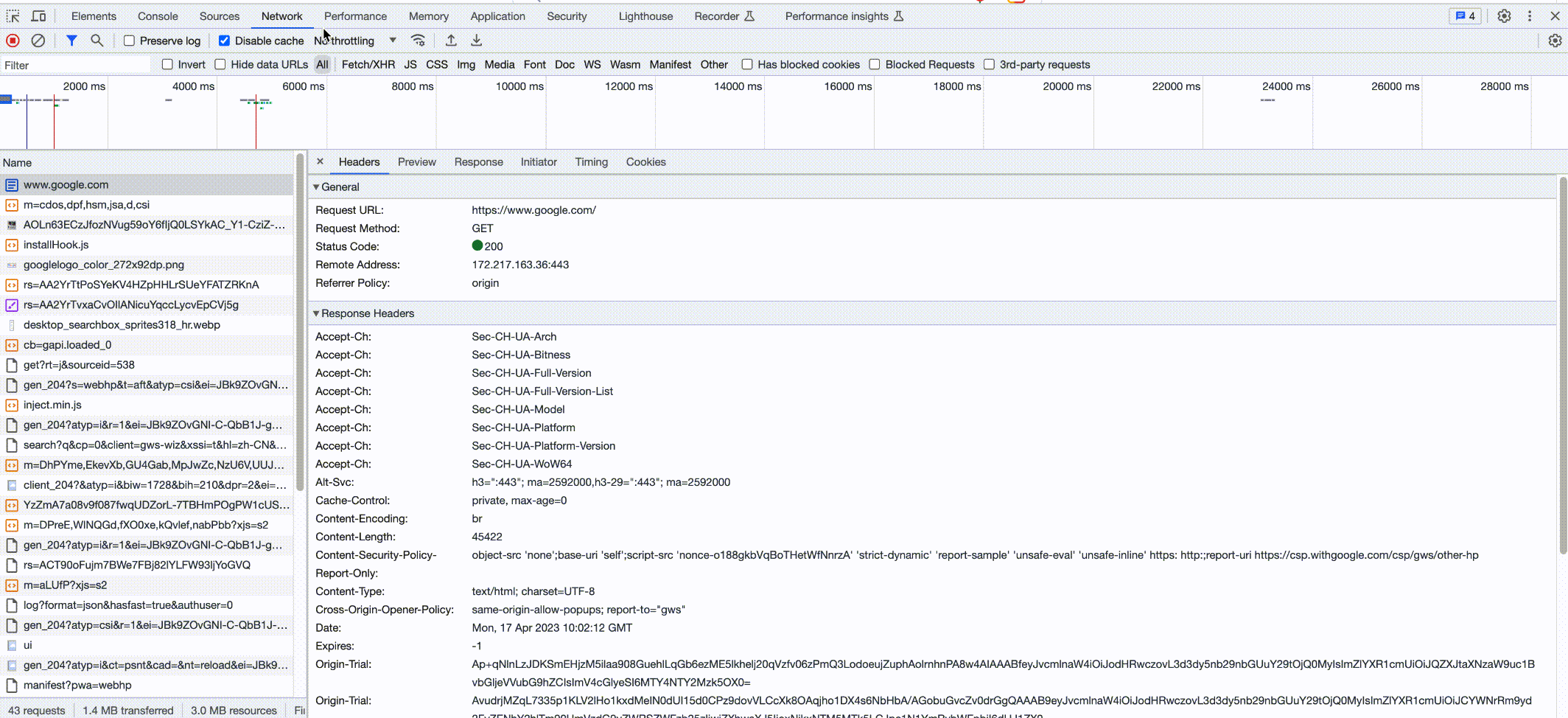Select the inject.min.js request
The image size is (1568, 718).
[x=147, y=405]
